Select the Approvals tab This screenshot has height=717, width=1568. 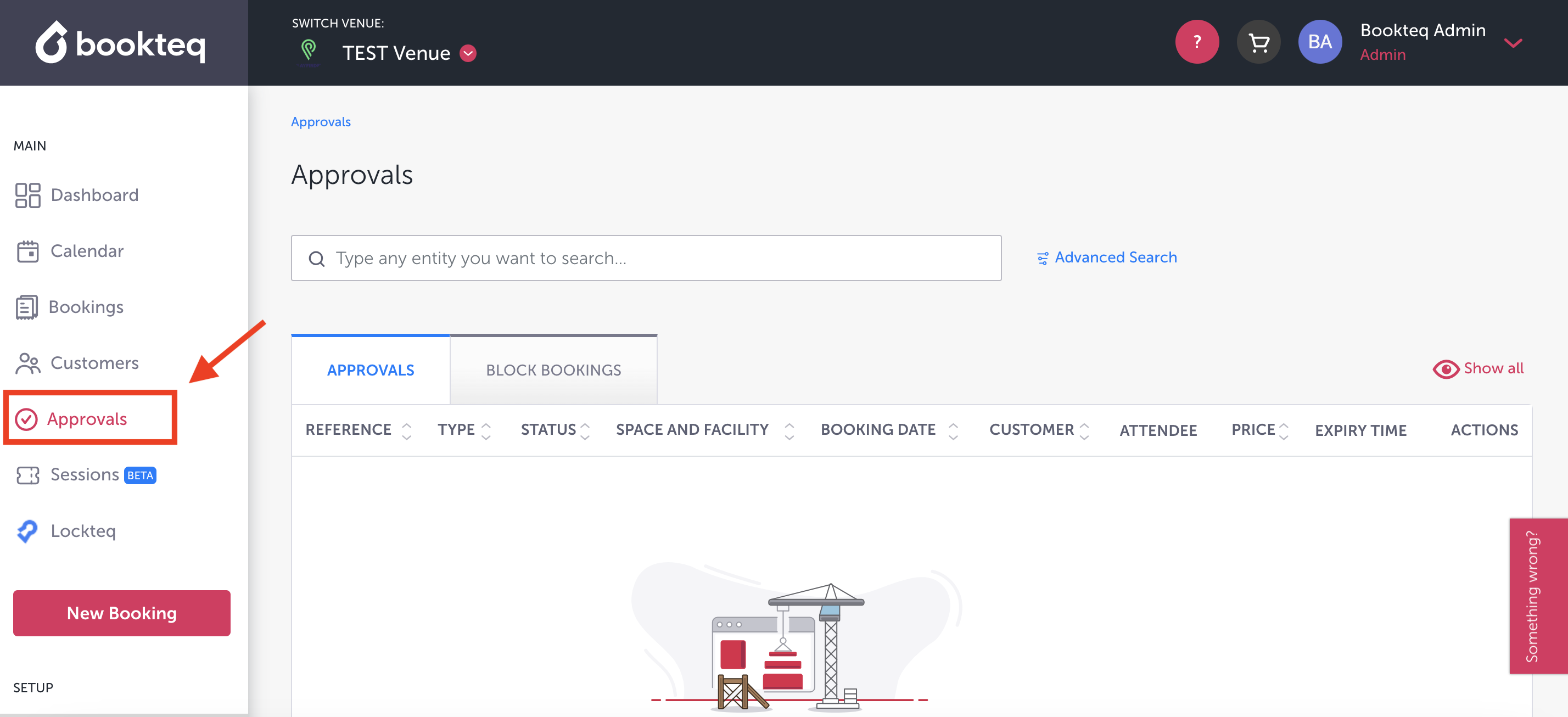pos(370,370)
